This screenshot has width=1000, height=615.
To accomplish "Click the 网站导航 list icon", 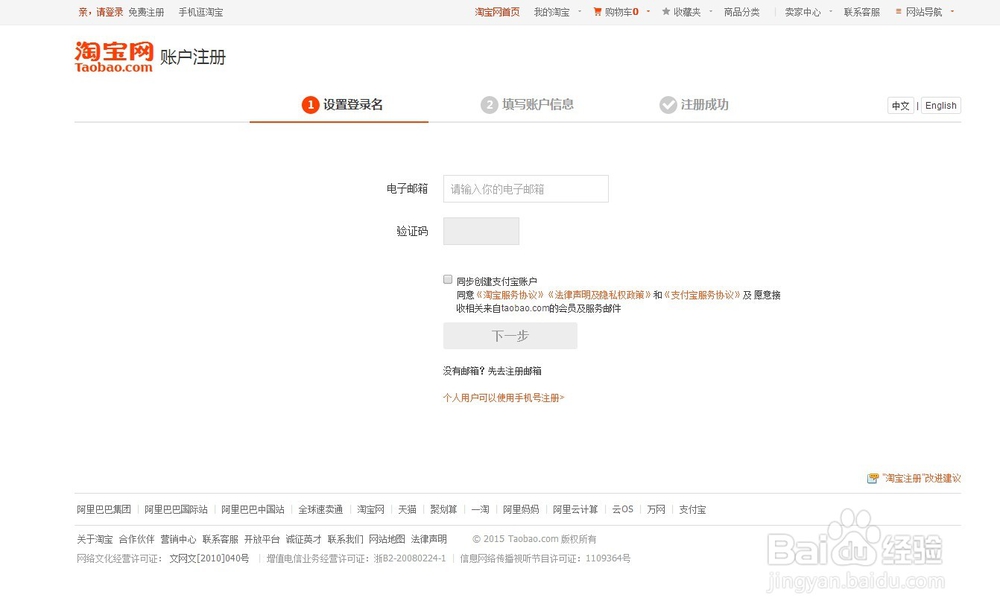I will 898,11.
